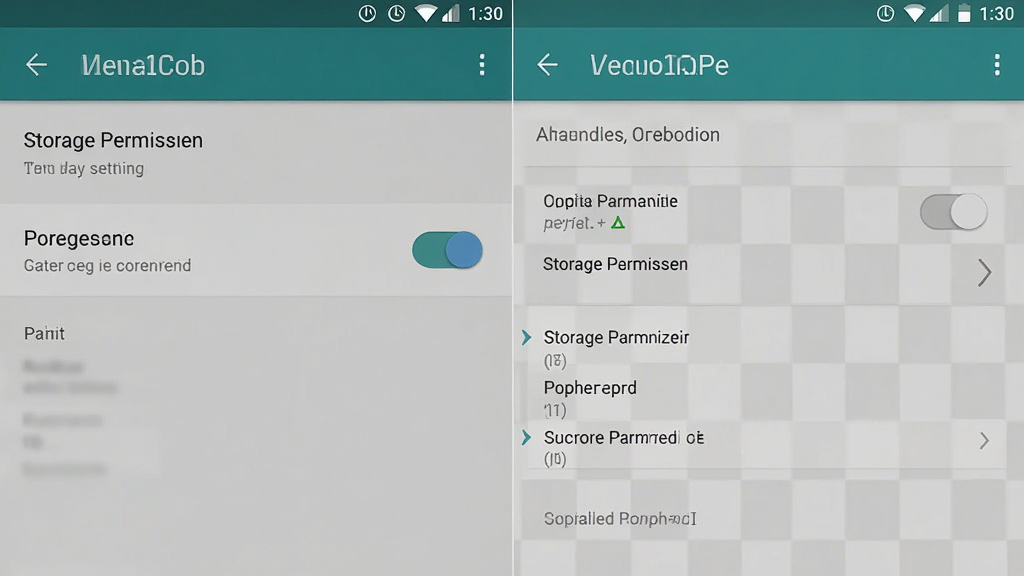The image size is (1024, 576).
Task: Tap the battery icon in right status bar
Action: pyautogui.click(x=964, y=13)
